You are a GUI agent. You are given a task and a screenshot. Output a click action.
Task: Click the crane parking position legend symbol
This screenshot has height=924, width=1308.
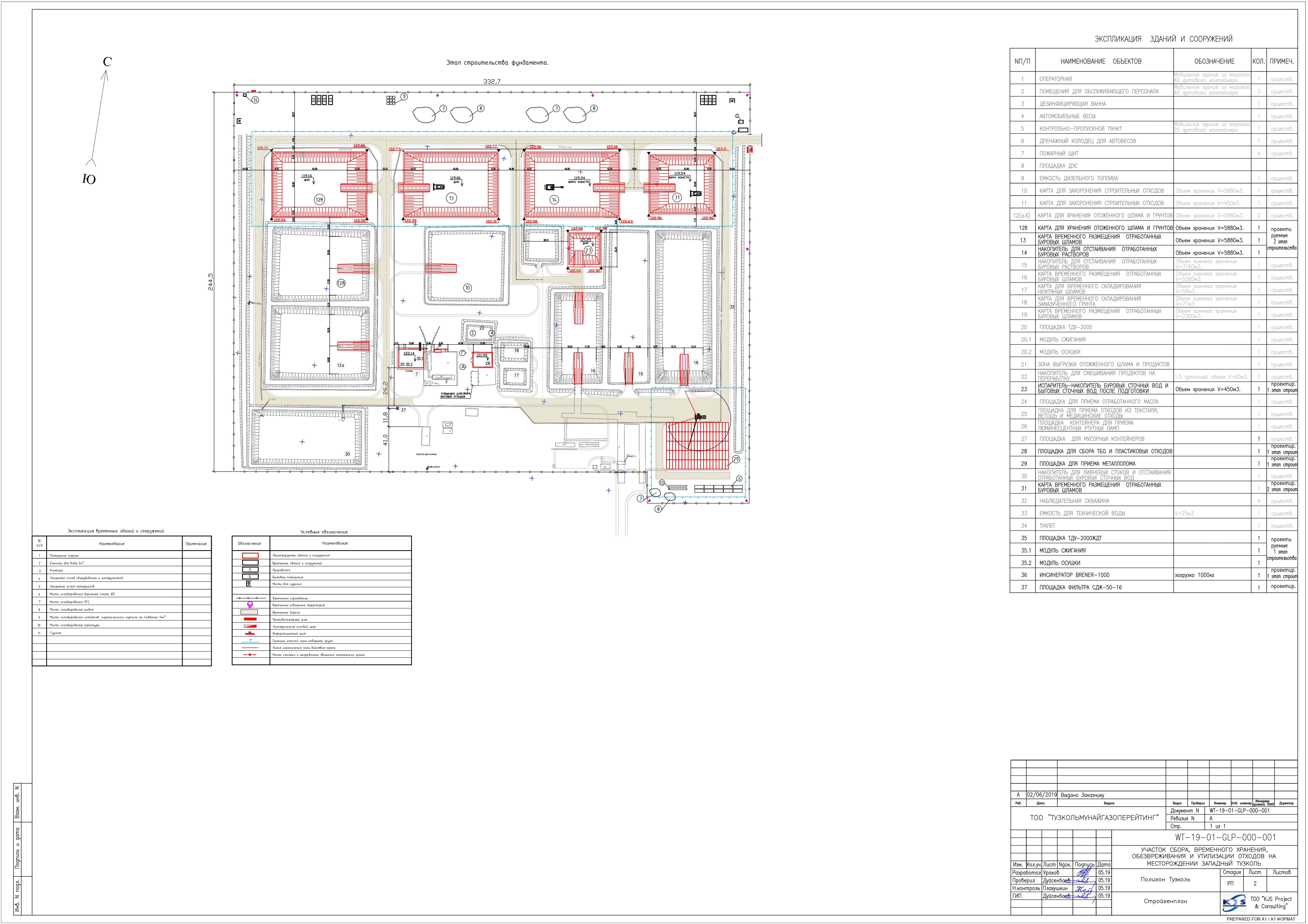(x=250, y=655)
